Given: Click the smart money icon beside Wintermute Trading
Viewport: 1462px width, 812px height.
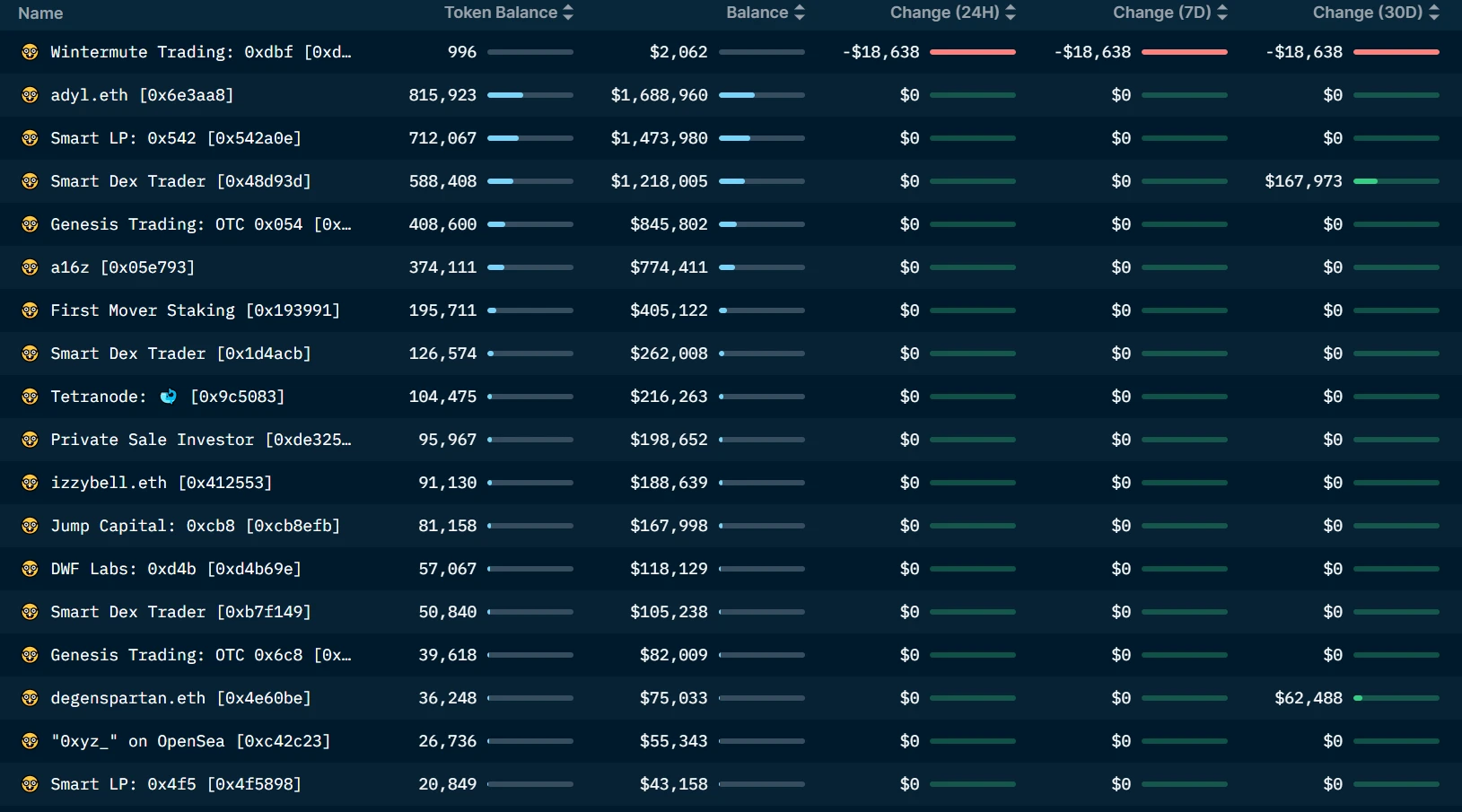Looking at the screenshot, I should pyautogui.click(x=30, y=52).
